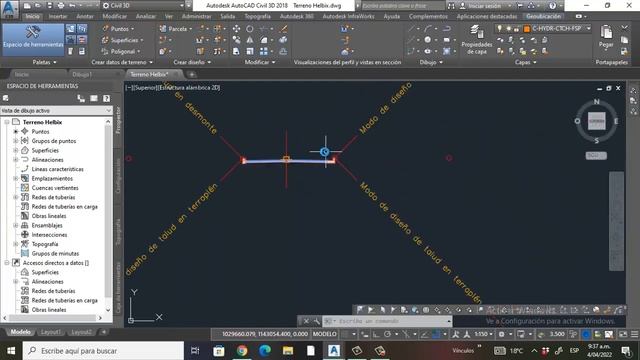The height and width of the screenshot is (360, 640).
Task: Toggle hardware acceleration blue circle icon
Action: 586,334
